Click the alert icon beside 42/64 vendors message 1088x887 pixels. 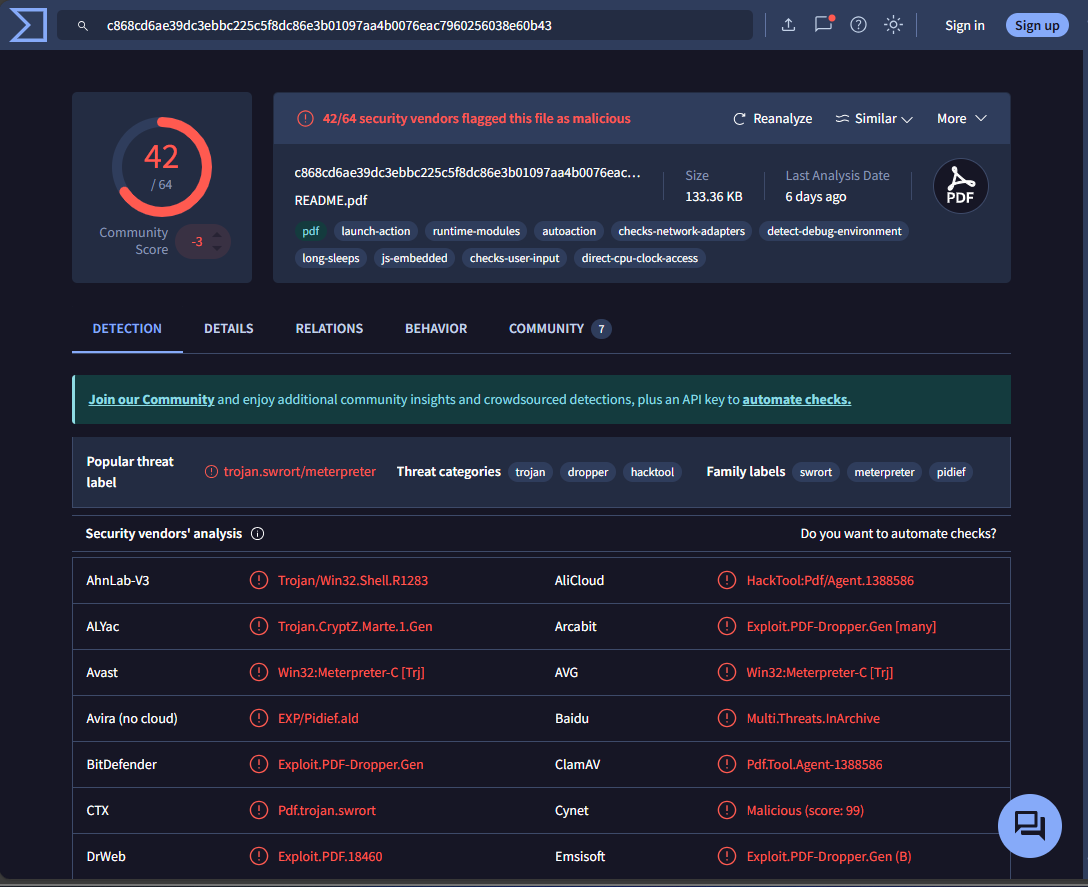point(305,119)
